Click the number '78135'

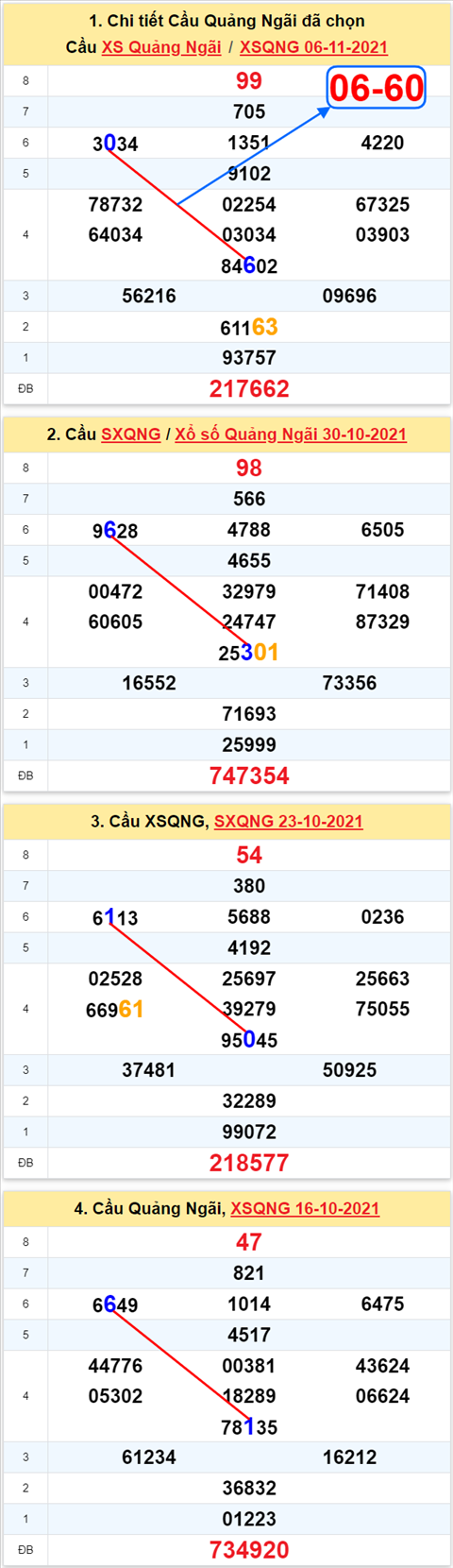click(x=249, y=1428)
